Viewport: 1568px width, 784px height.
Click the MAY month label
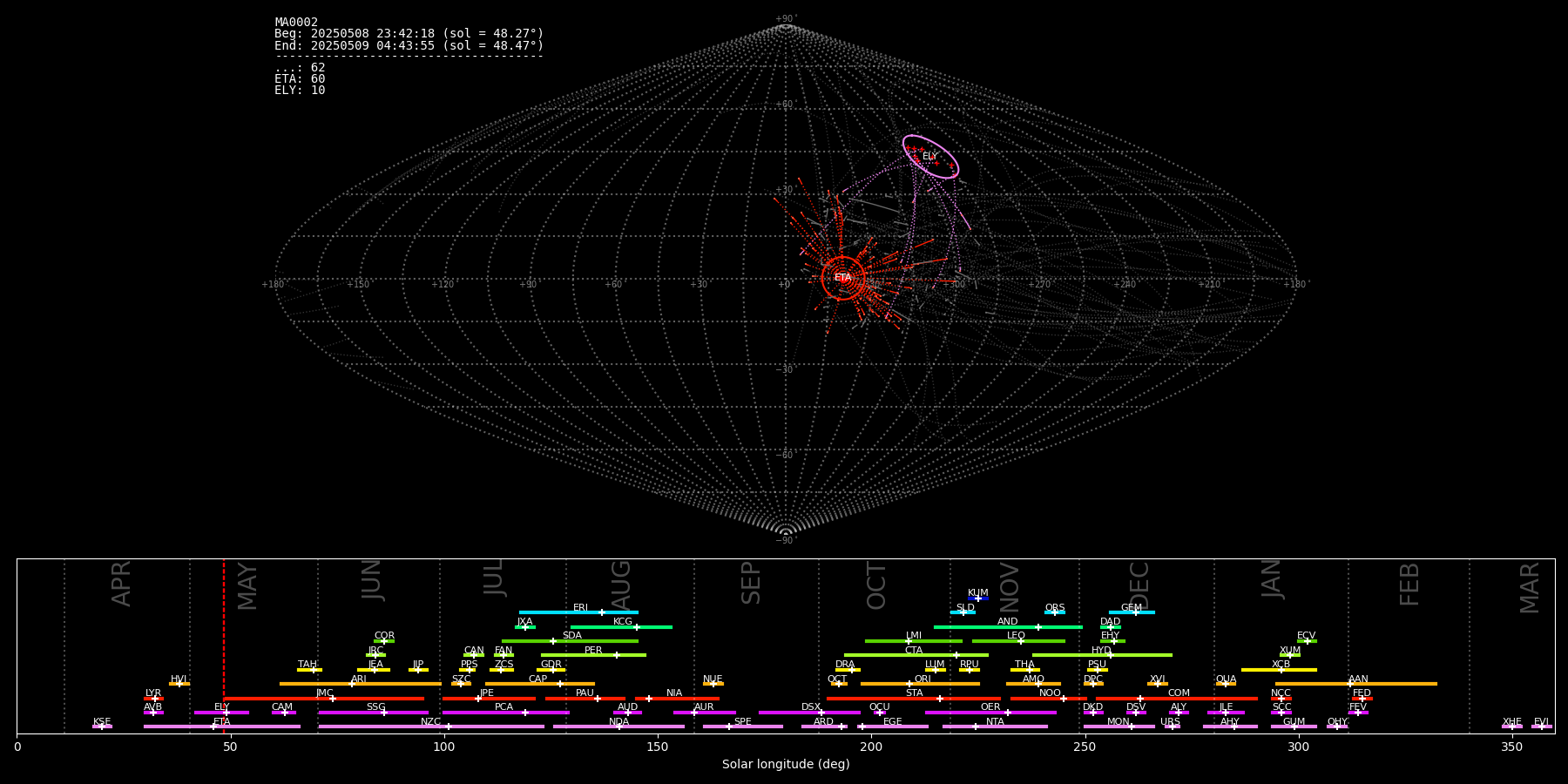[x=247, y=586]
